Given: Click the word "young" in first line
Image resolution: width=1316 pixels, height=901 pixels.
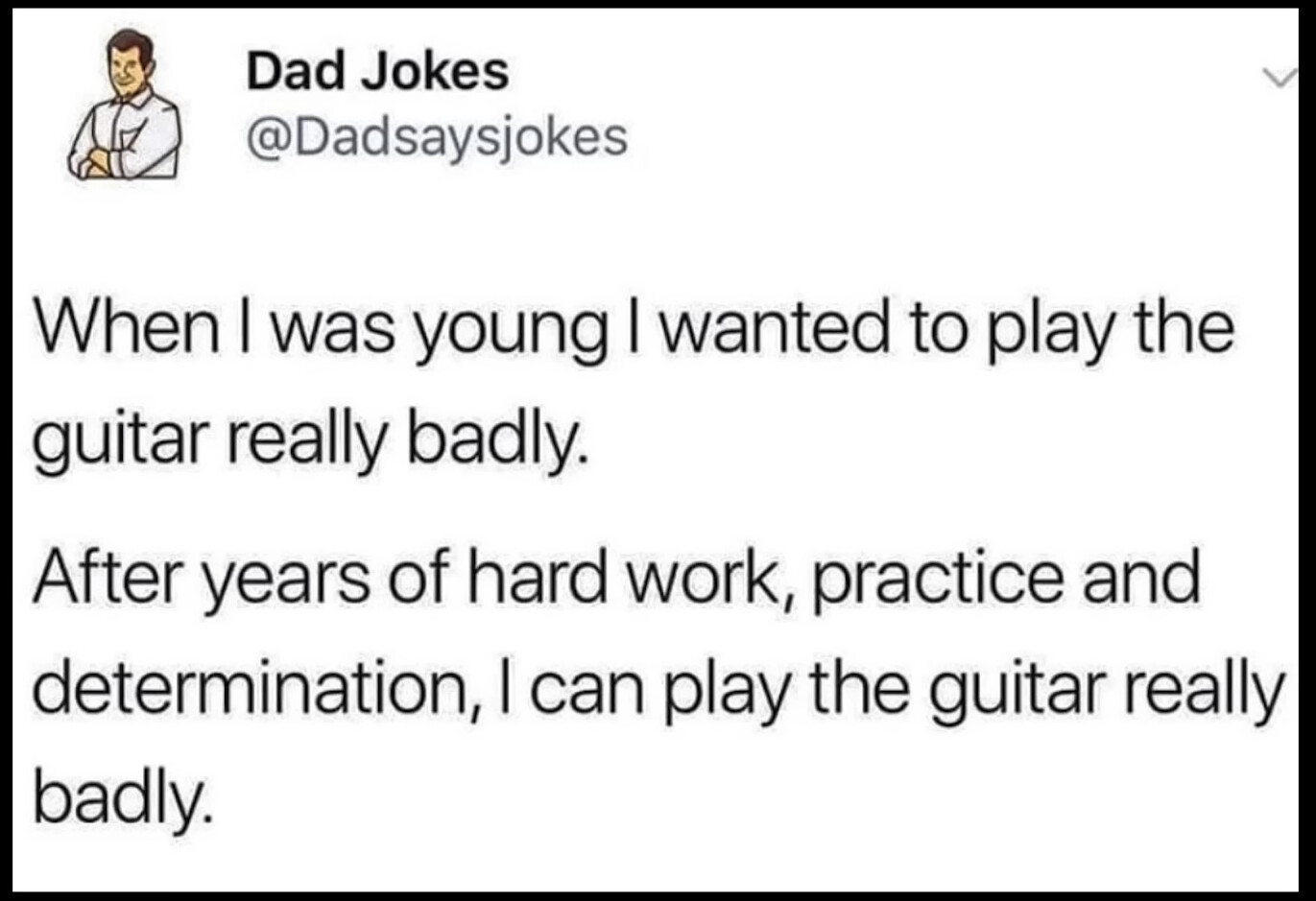Looking at the screenshot, I should coord(511,333).
